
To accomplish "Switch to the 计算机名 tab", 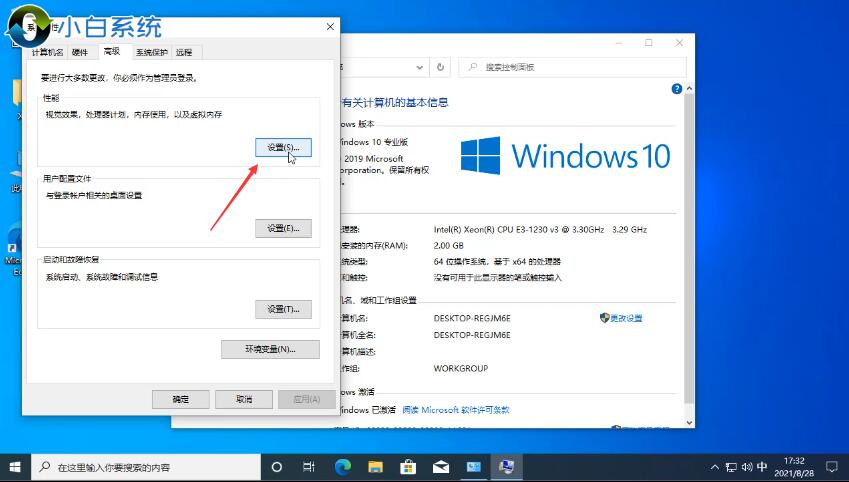I will (47, 52).
